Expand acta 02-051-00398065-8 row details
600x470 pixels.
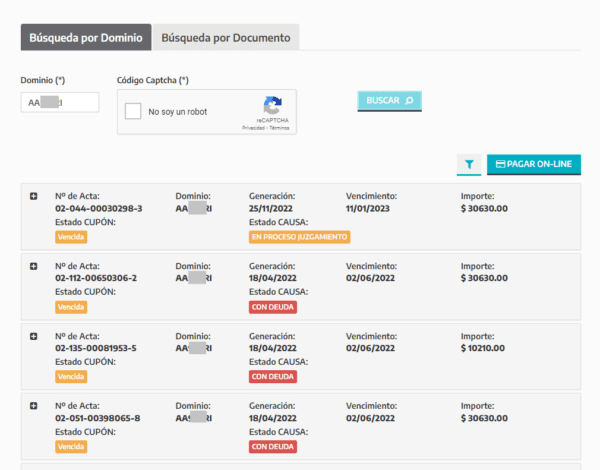click(x=34, y=406)
